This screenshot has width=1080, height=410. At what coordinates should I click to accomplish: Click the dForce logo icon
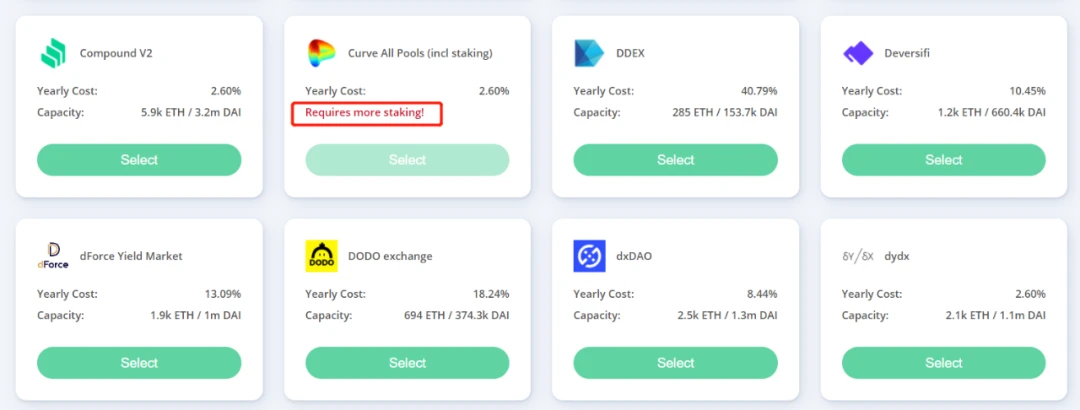(x=53, y=256)
